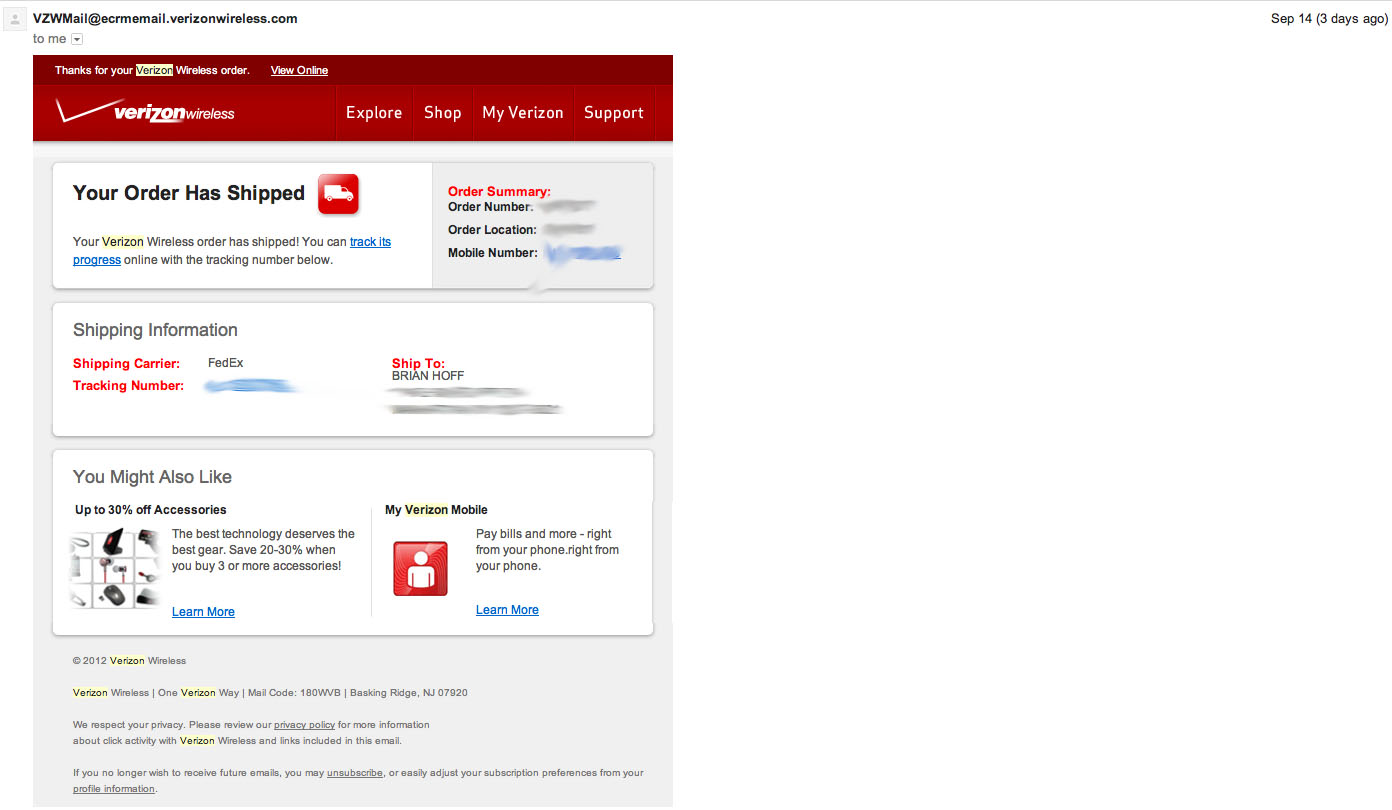This screenshot has height=810, width=1392.
Task: Click the 'Ship To:' label
Action: tap(418, 364)
